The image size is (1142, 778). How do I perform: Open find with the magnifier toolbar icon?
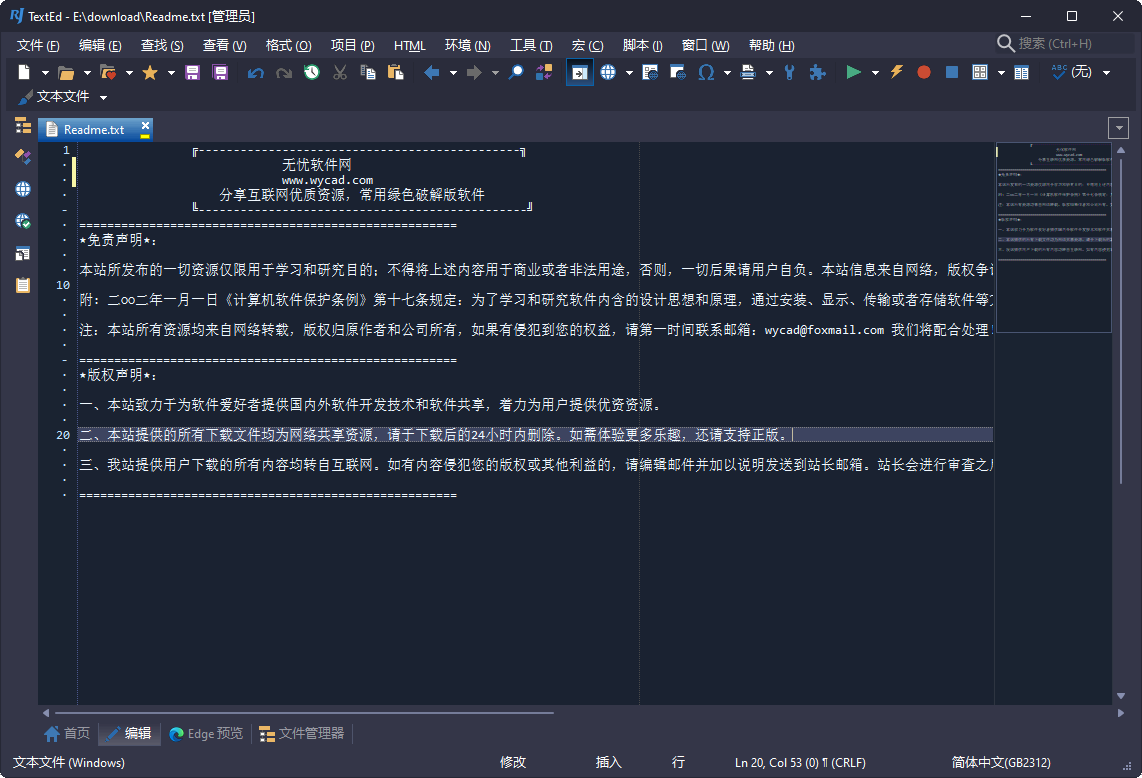(x=518, y=72)
